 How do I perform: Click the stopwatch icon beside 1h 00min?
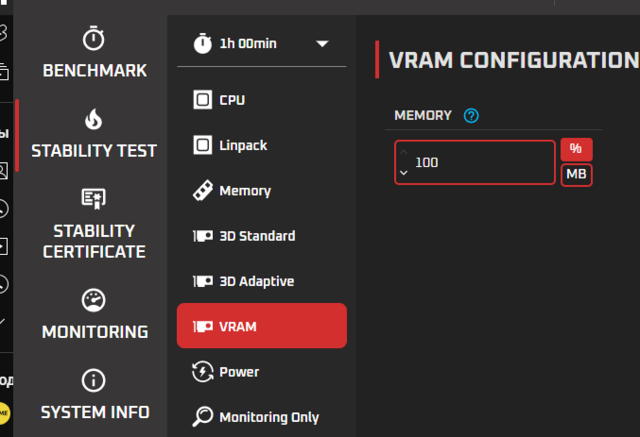pyautogui.click(x=203, y=44)
